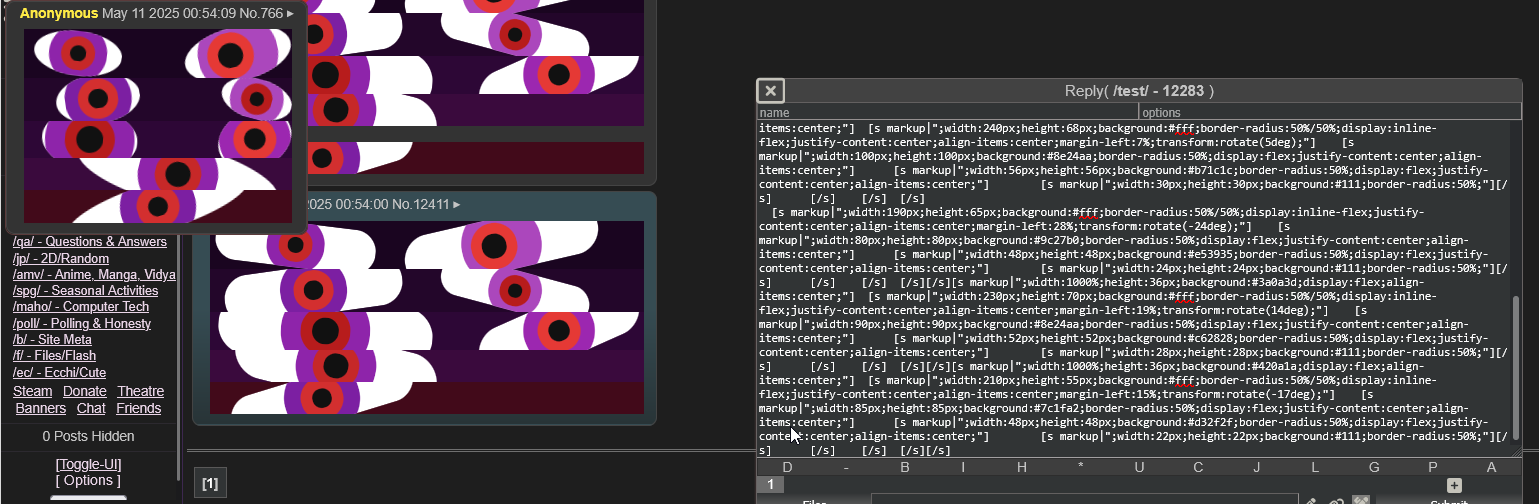Click the asterisk formatting button

click(1080, 467)
